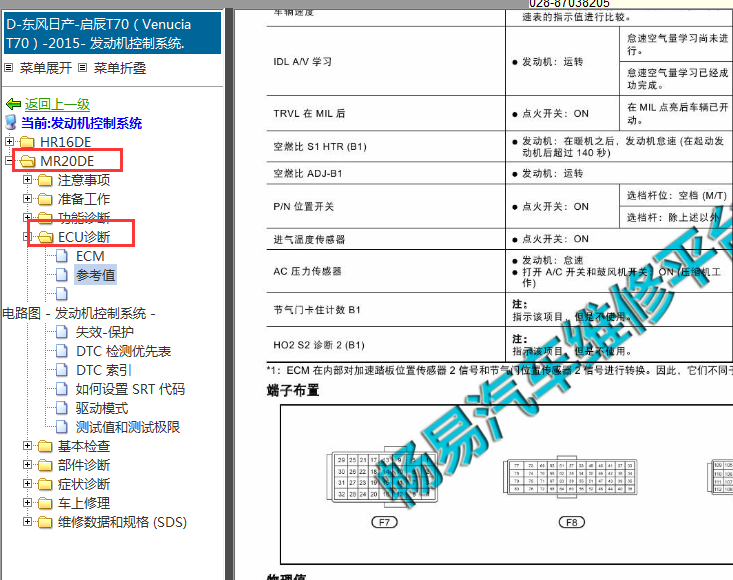Click the DTC 索引 document icon

pos(62,370)
